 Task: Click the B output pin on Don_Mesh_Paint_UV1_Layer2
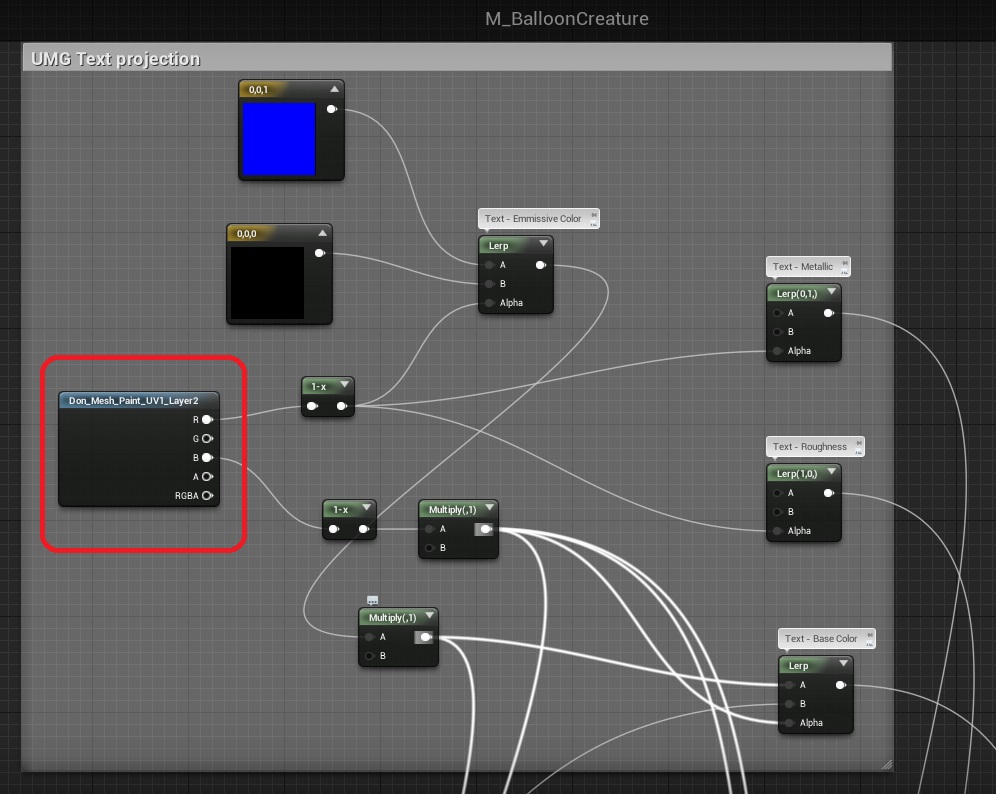[x=207, y=457]
